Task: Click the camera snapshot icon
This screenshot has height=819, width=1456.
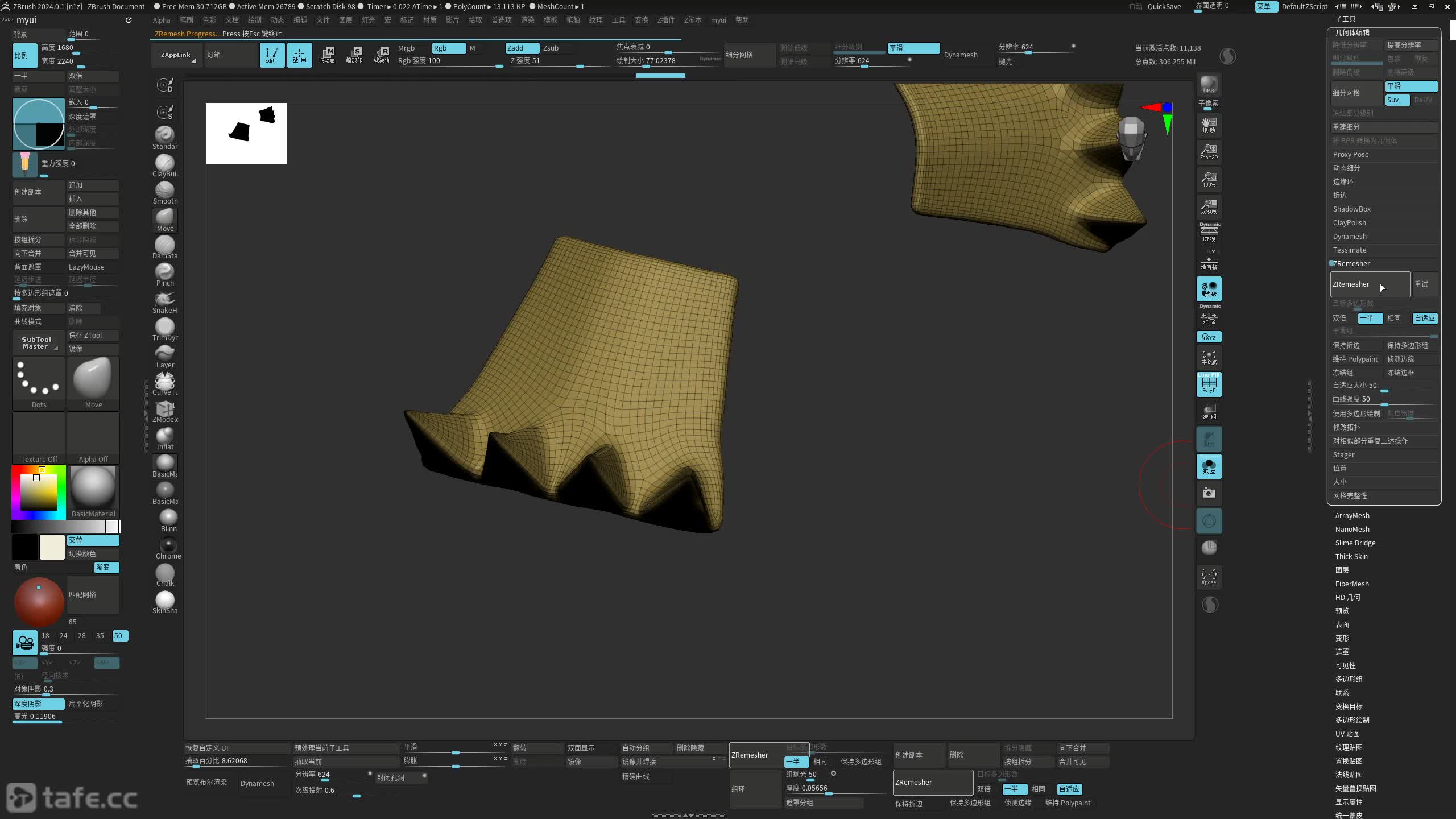Action: (1209, 493)
